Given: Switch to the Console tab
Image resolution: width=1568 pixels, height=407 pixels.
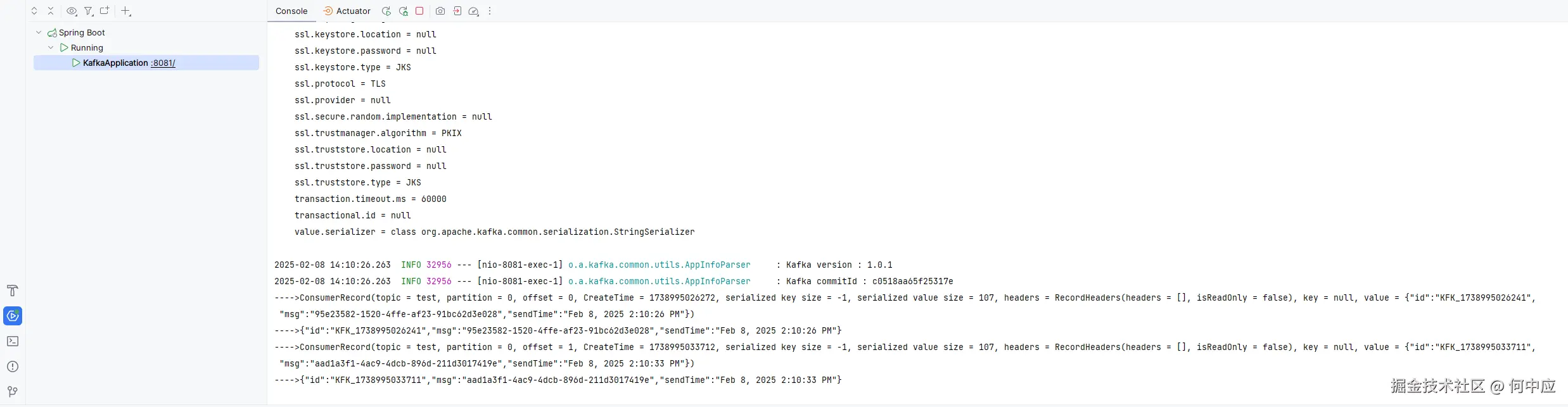Looking at the screenshot, I should [x=291, y=11].
